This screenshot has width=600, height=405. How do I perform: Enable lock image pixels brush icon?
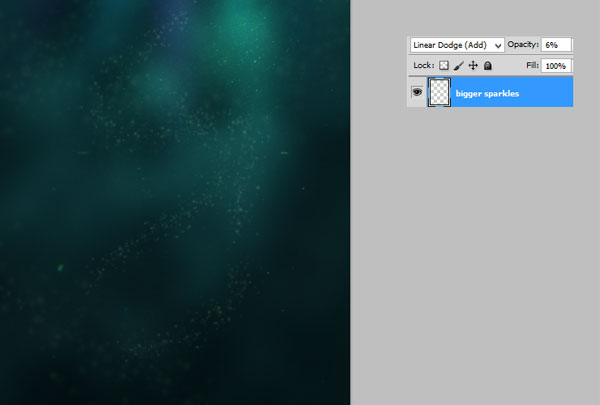459,66
